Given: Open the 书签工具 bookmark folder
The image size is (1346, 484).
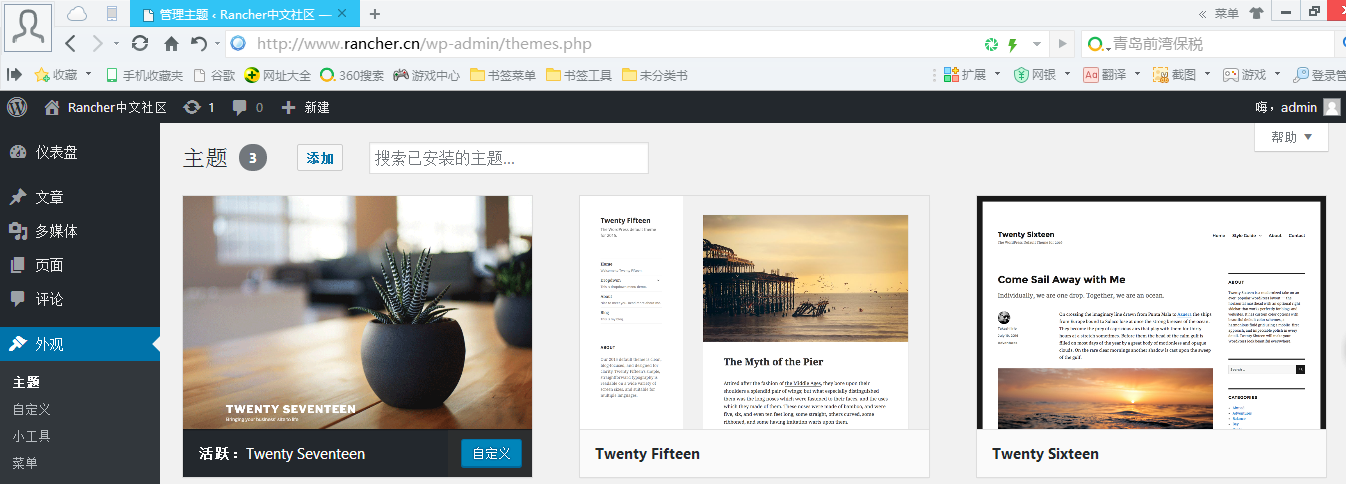Looking at the screenshot, I should coord(579,74).
